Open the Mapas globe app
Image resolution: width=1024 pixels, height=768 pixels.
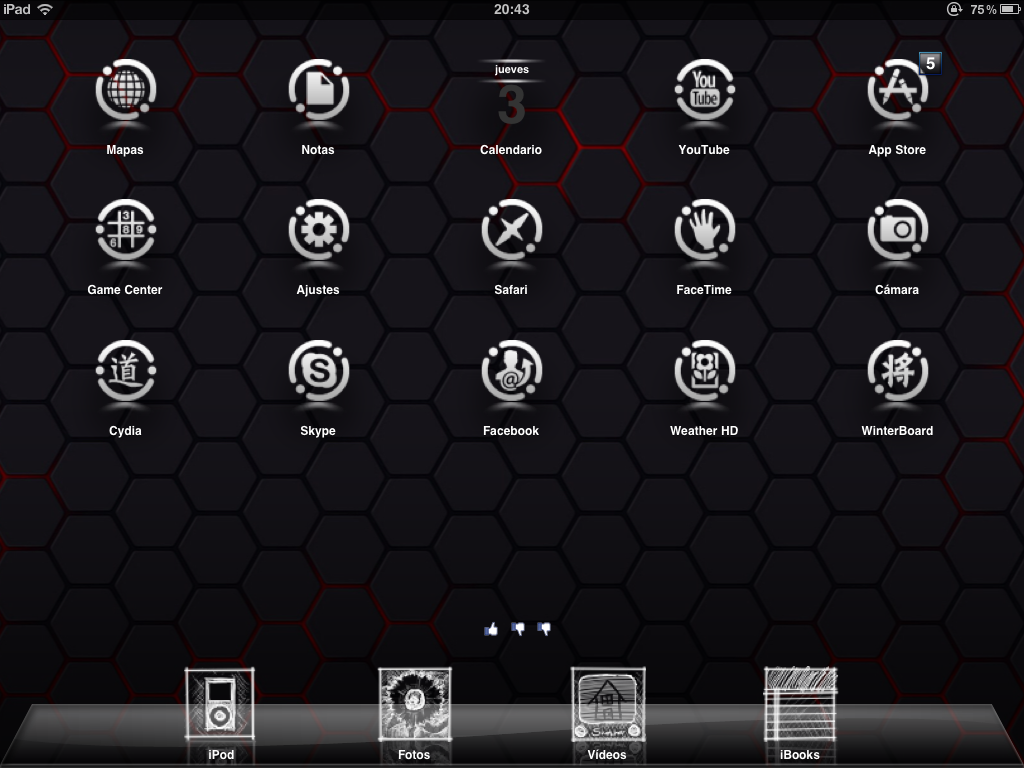[x=125, y=91]
